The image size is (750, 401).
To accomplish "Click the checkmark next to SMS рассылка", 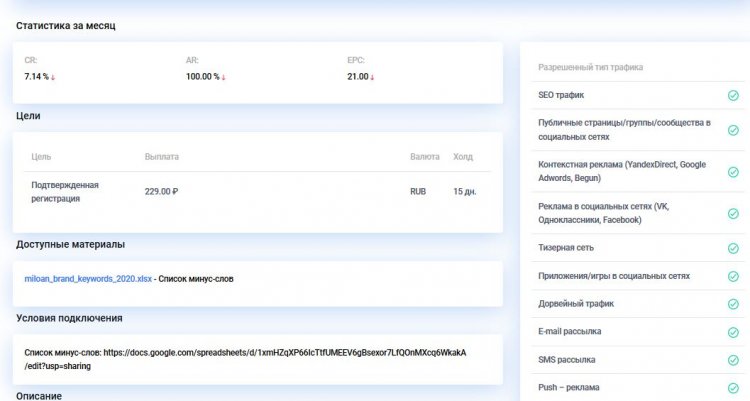I will click(x=733, y=359).
